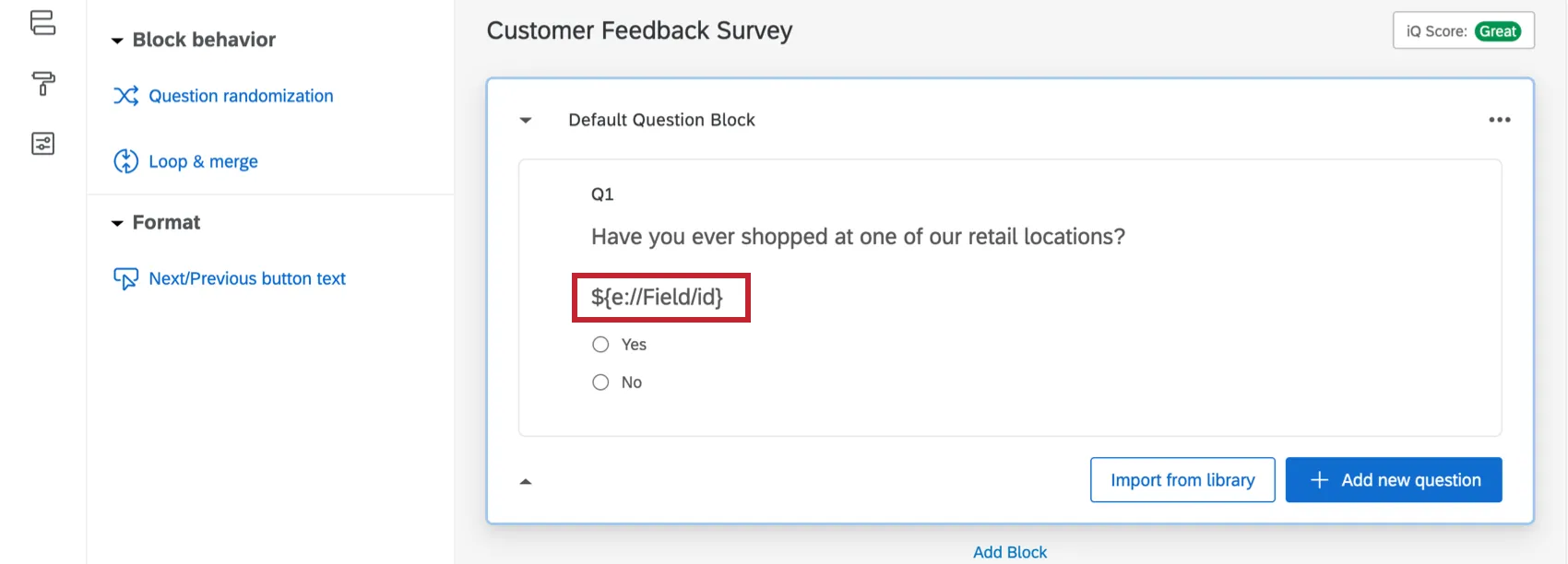Select the circular Loop & merge icon
Image resolution: width=1568 pixels, height=564 pixels.
point(125,160)
